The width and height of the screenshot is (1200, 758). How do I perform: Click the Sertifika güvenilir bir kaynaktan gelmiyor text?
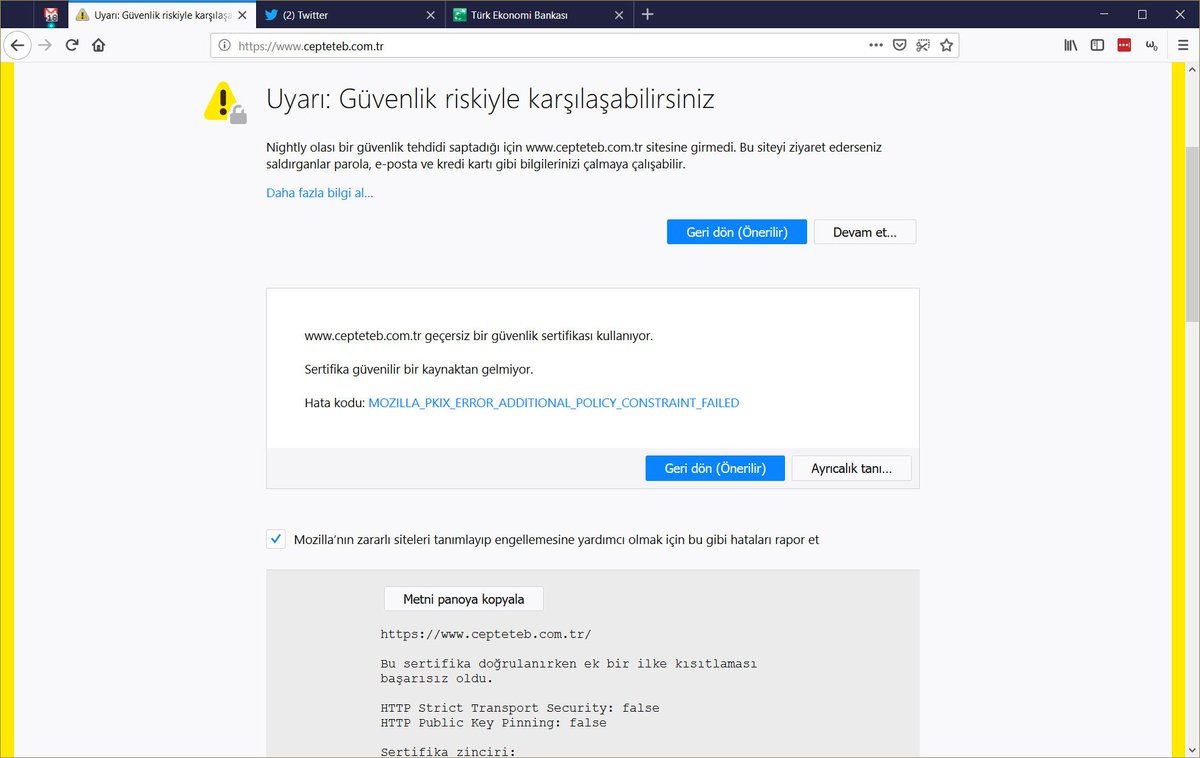coord(419,369)
